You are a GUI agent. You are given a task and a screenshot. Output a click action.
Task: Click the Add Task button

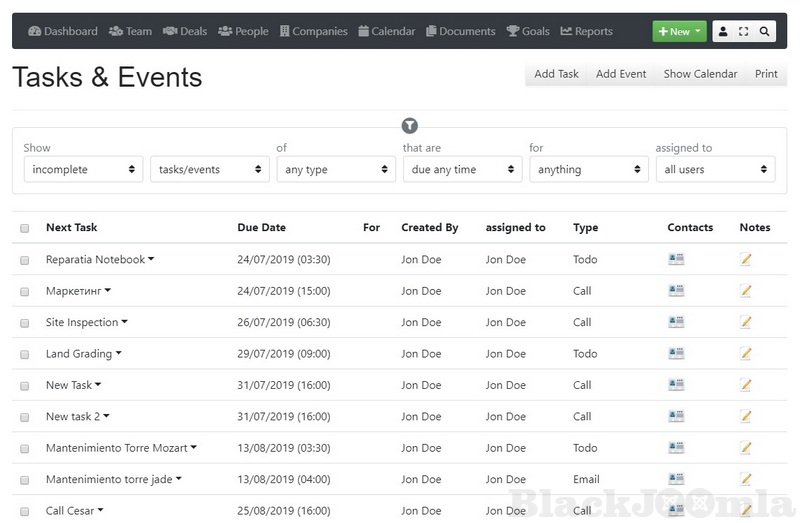(x=556, y=74)
